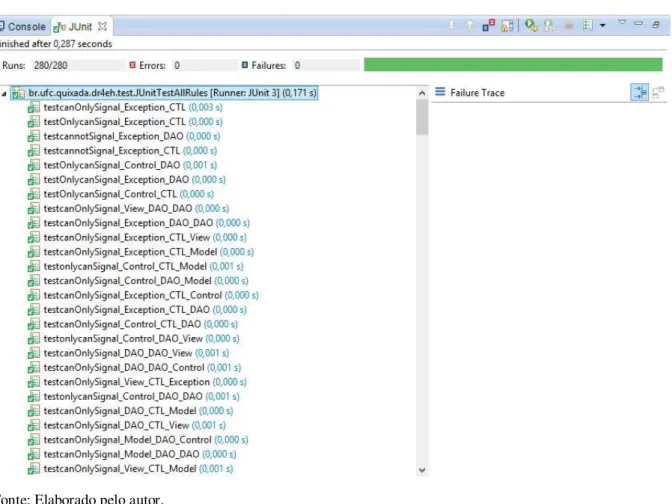672x504 pixels.
Task: Close the JUnit tab
Action: click(102, 26)
